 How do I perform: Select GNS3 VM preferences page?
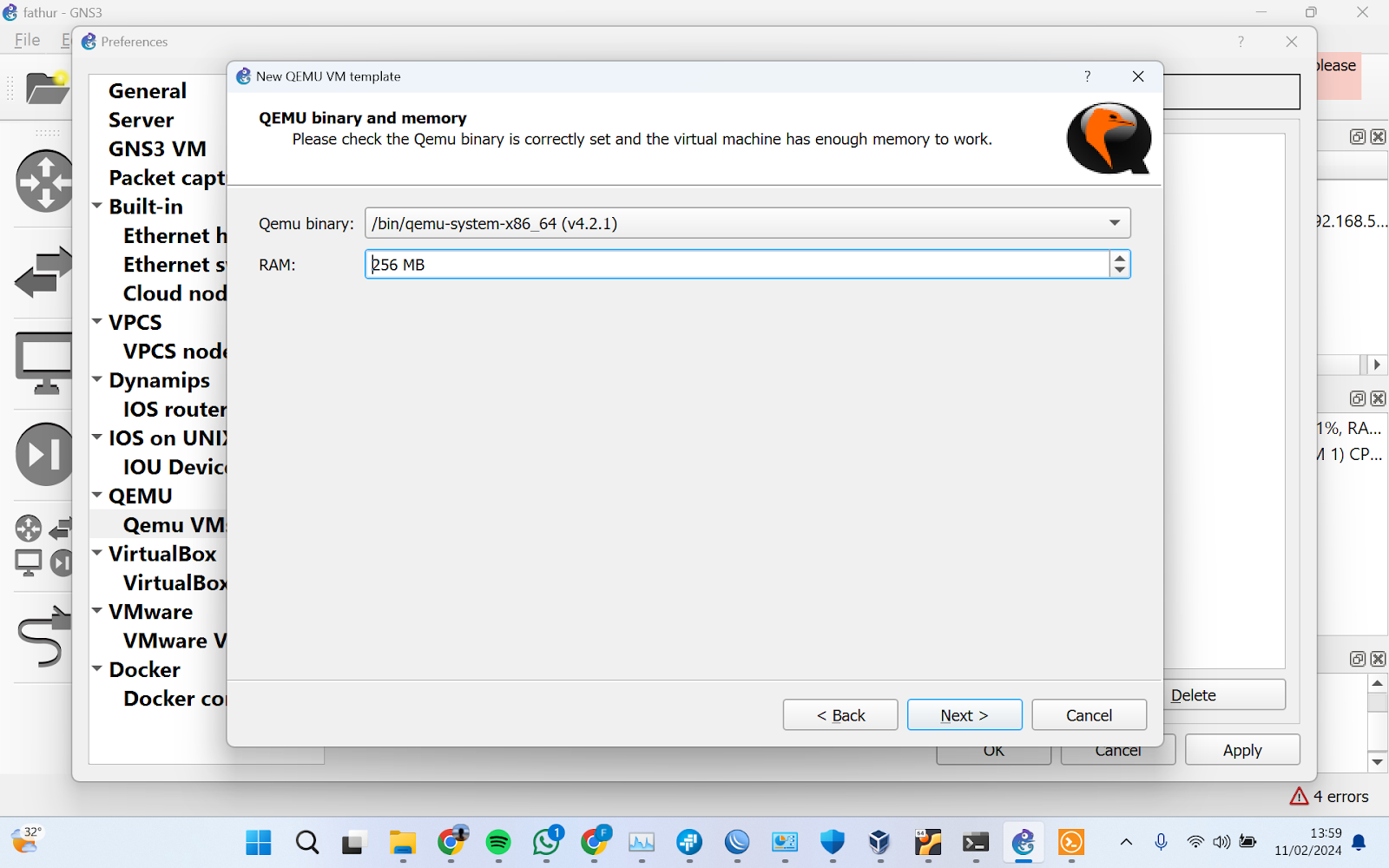157,148
